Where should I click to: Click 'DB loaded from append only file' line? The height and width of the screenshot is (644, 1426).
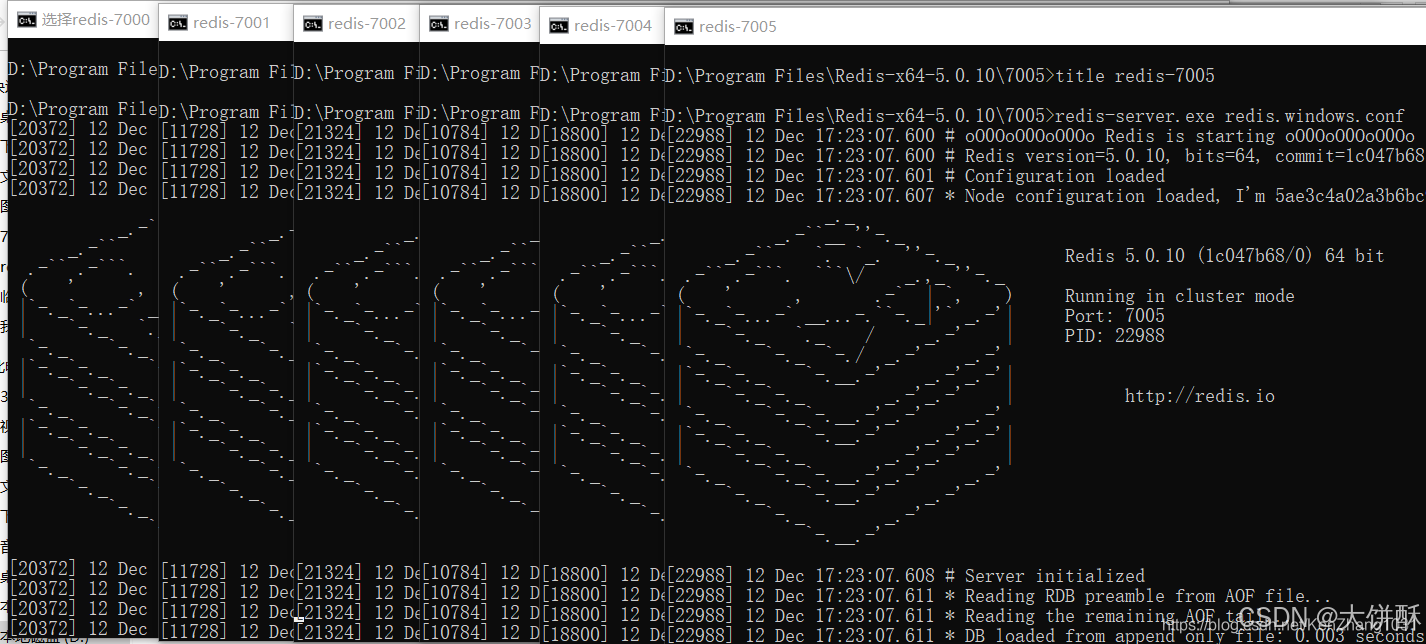tap(1045, 635)
